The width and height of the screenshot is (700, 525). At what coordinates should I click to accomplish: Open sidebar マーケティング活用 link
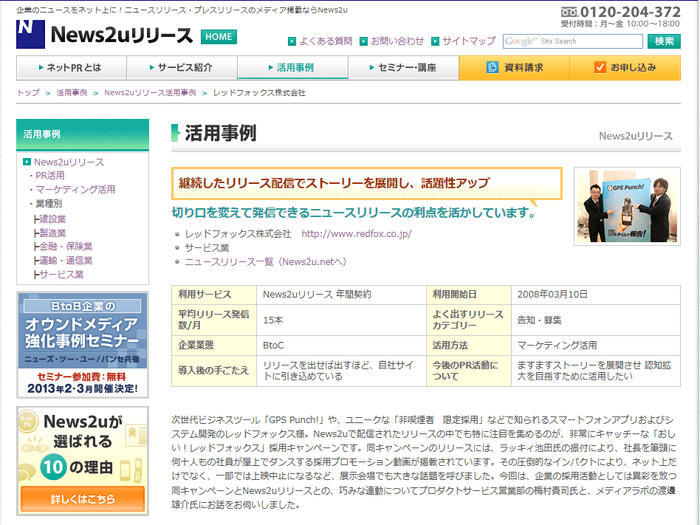click(x=75, y=189)
